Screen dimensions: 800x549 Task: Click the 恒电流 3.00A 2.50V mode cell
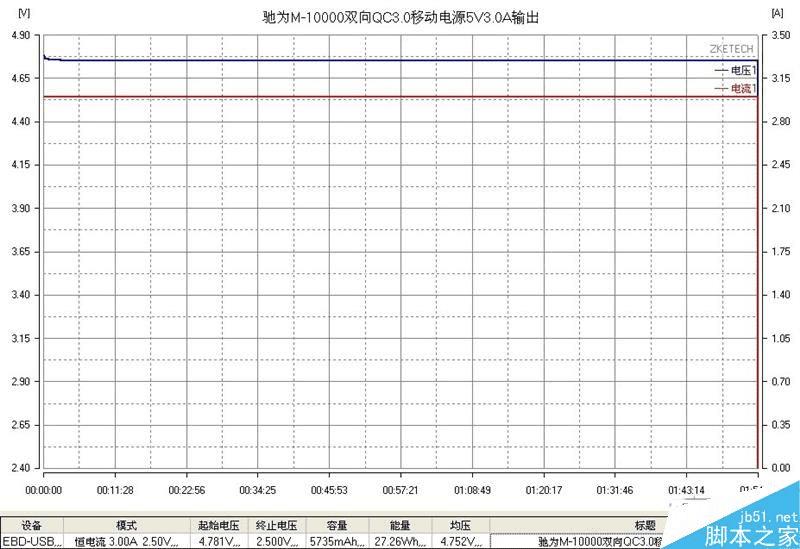tap(127, 541)
